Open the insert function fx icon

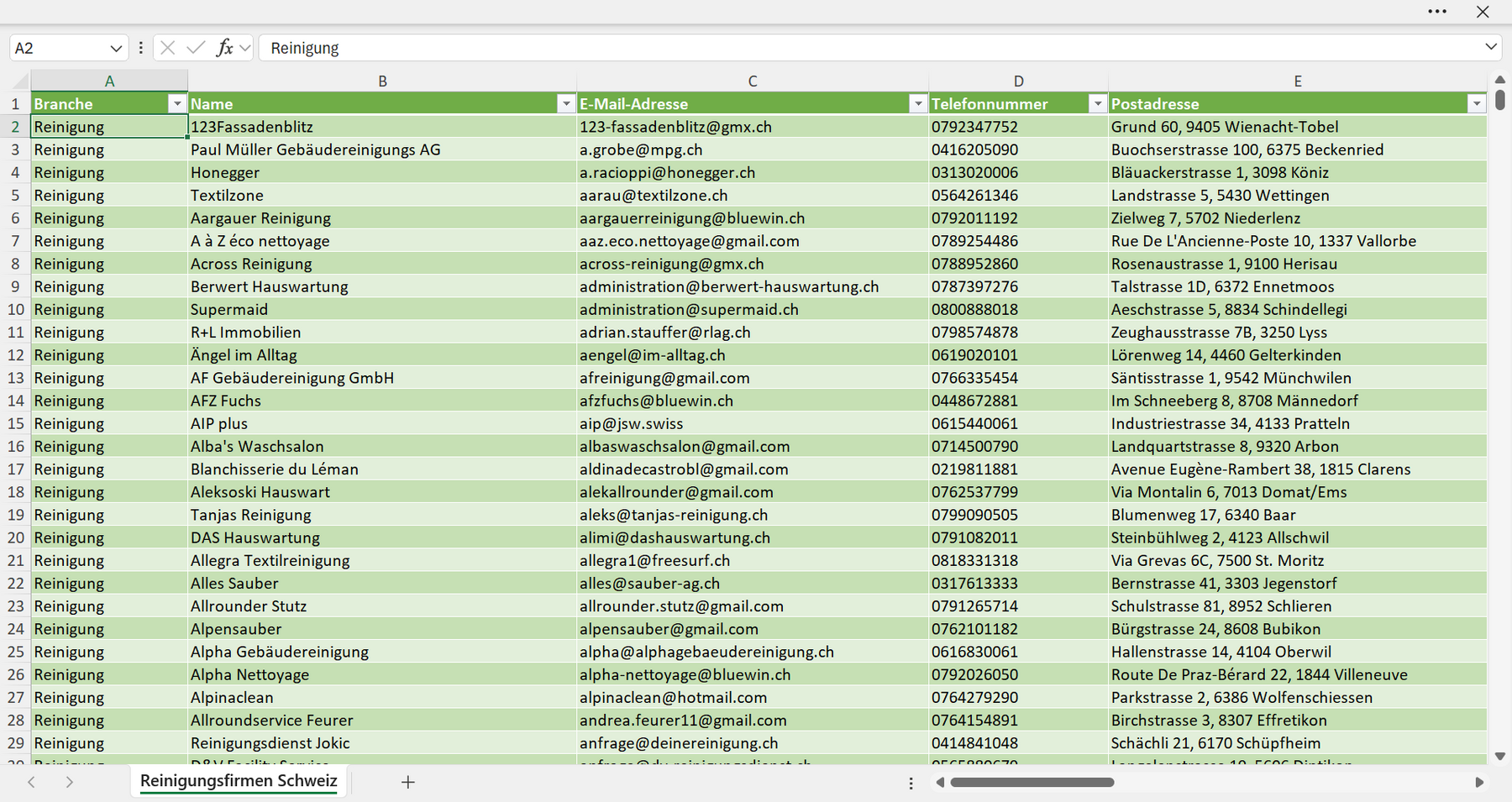pyautogui.click(x=224, y=48)
